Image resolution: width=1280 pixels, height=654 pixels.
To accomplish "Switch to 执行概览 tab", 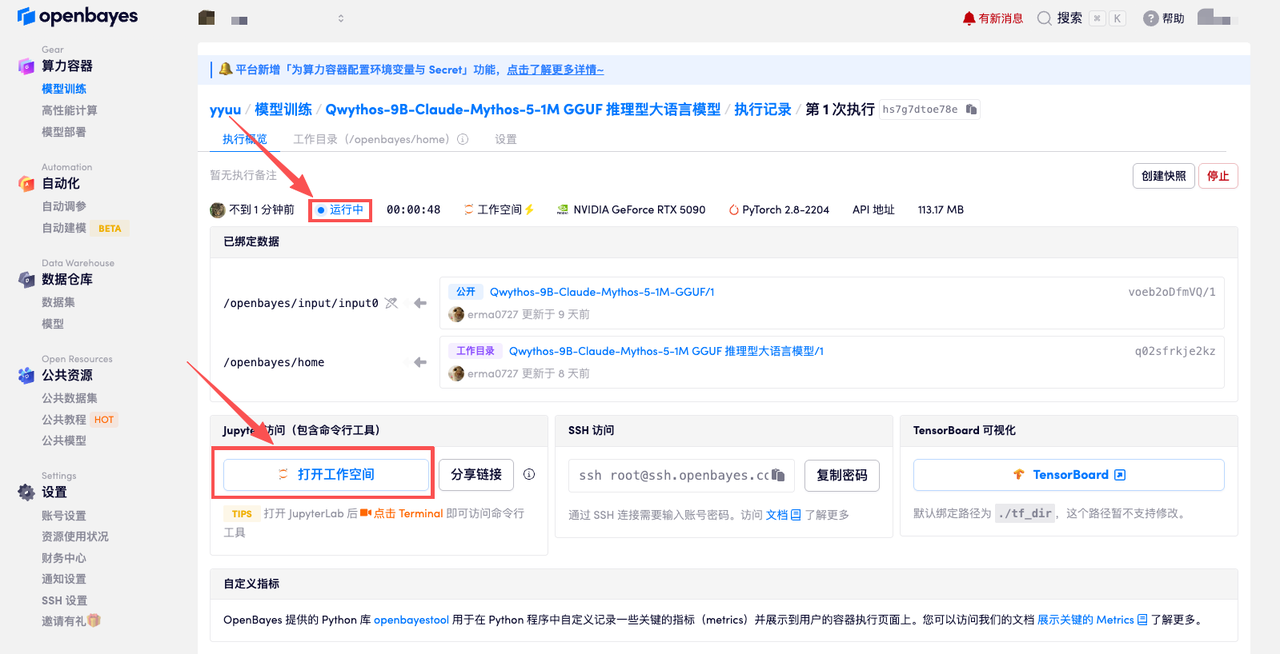I will tap(245, 139).
